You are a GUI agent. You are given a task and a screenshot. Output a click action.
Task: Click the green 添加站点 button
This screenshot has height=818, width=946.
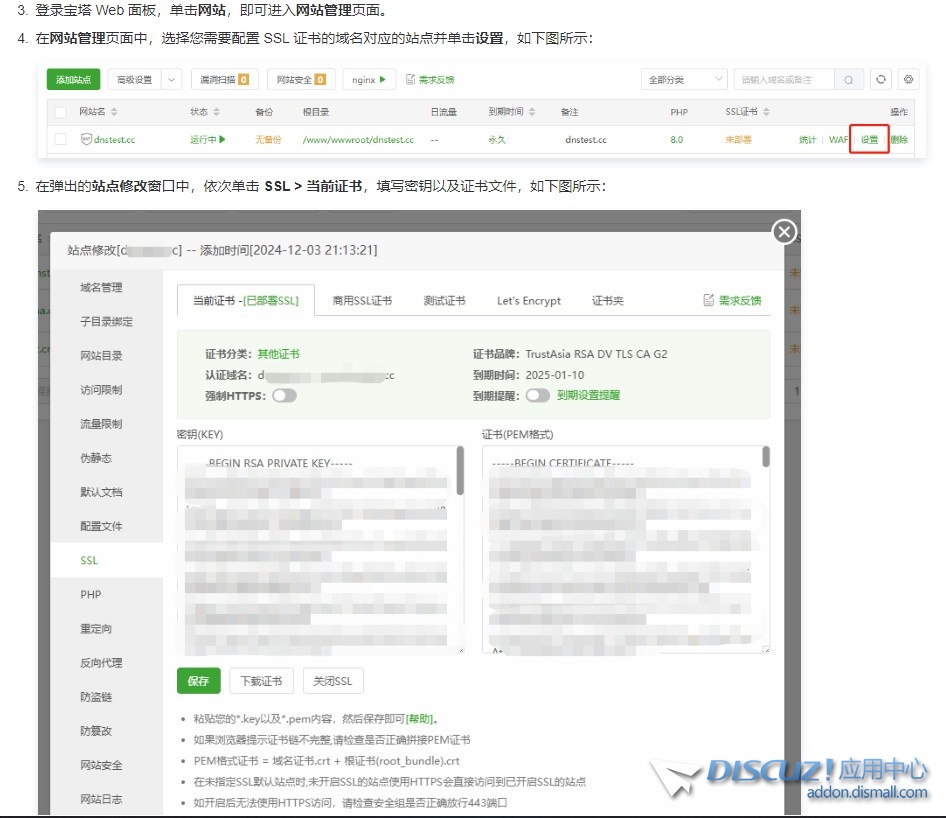(x=74, y=80)
